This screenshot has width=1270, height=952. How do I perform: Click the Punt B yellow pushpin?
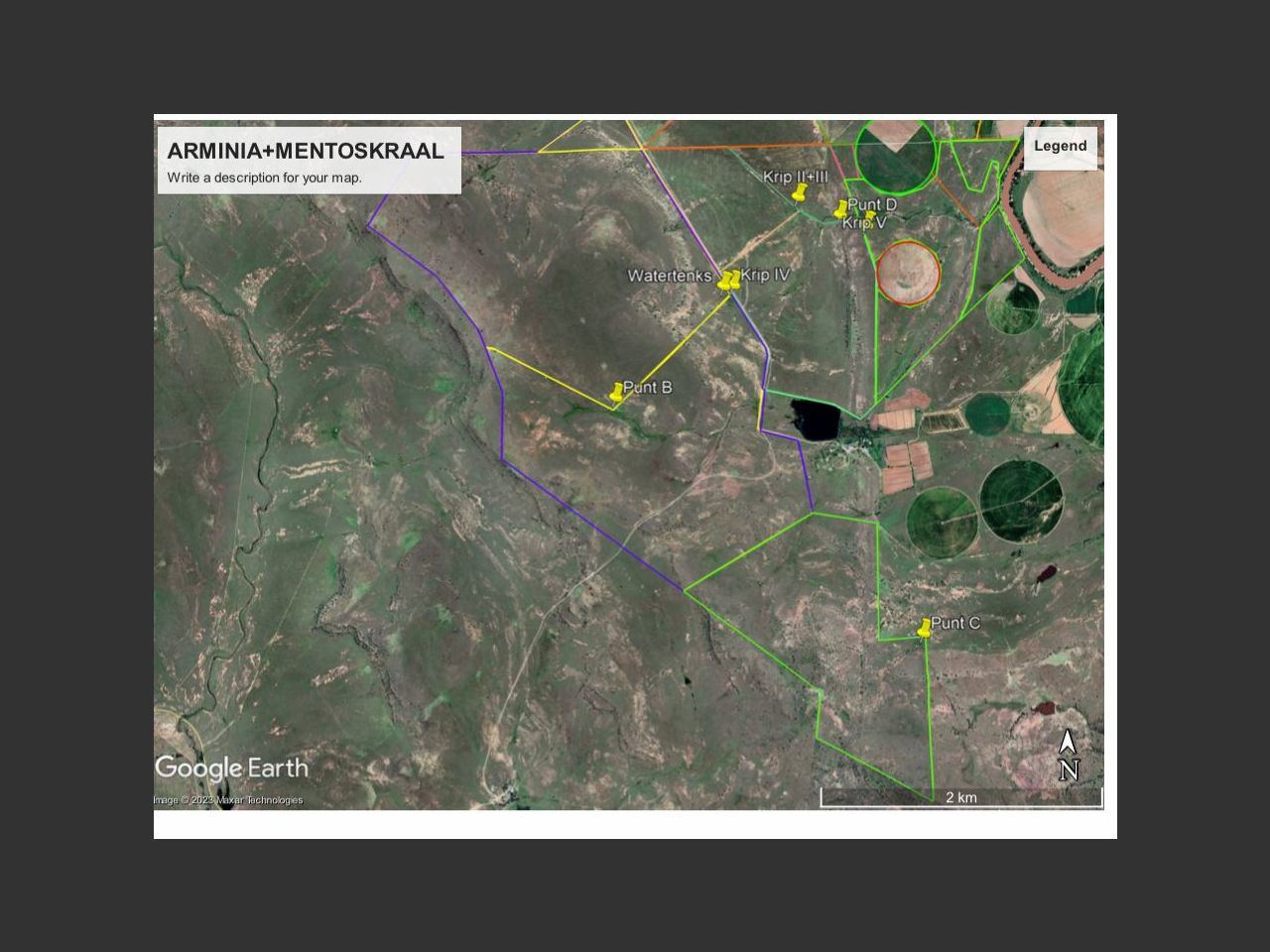click(x=617, y=392)
